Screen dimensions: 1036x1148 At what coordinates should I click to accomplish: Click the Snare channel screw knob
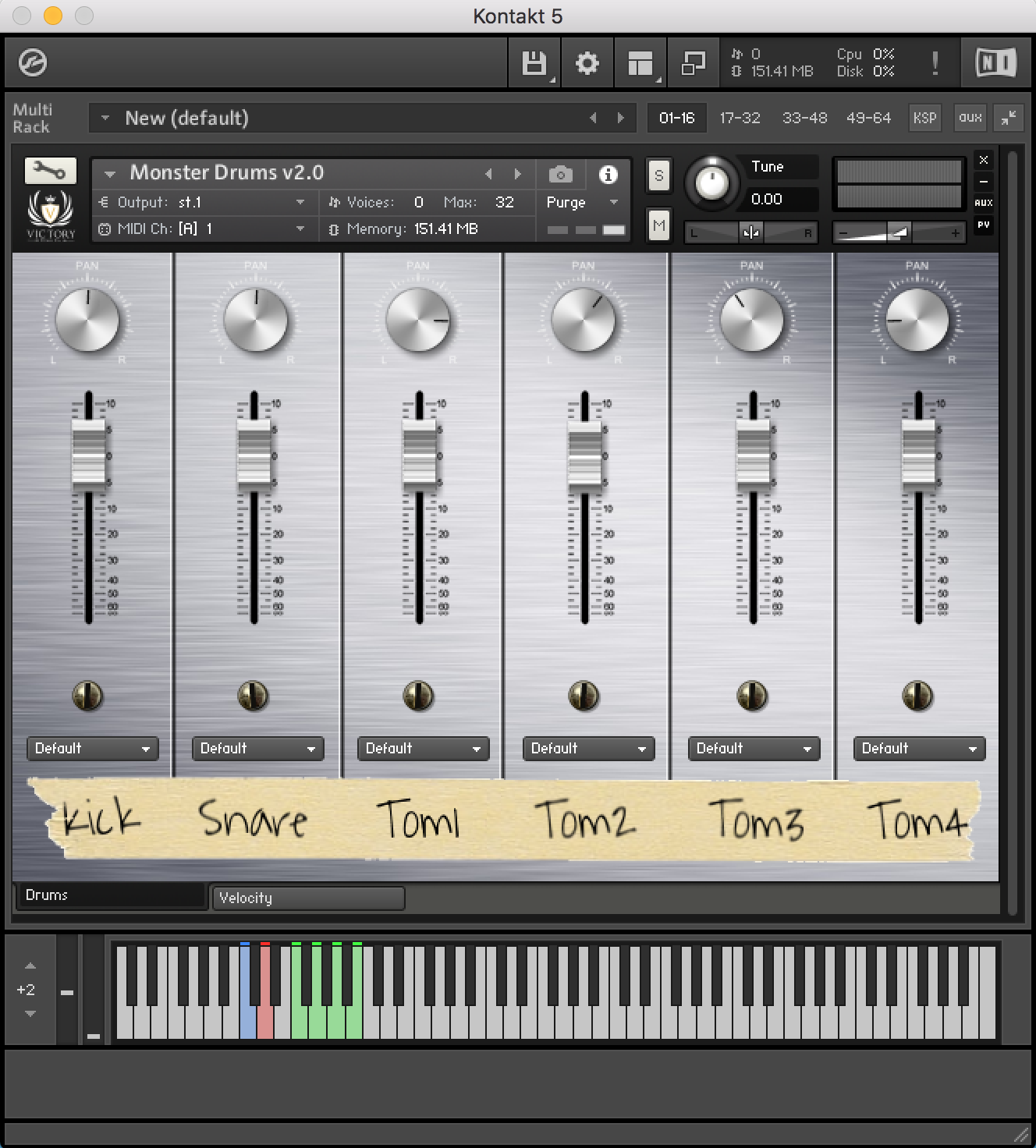coord(253,696)
